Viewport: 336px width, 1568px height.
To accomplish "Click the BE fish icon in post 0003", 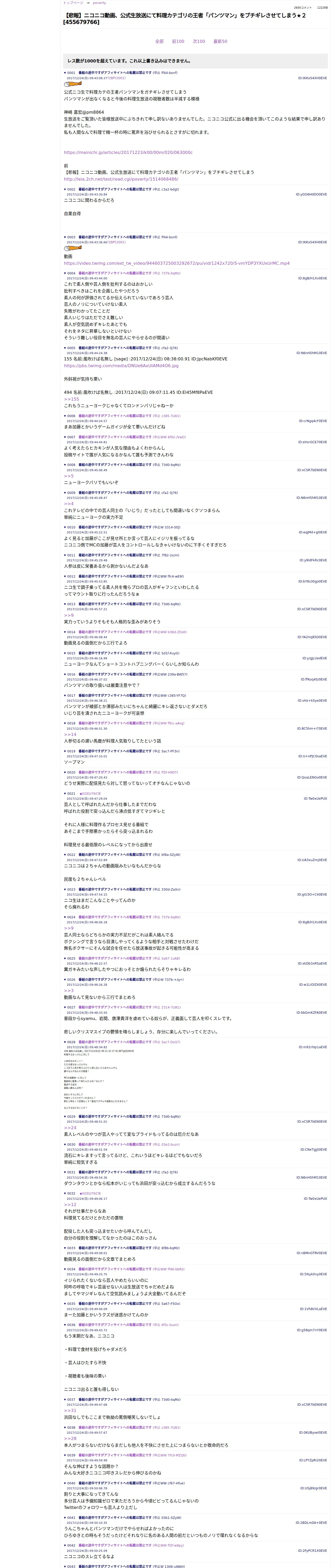I will click(x=72, y=248).
